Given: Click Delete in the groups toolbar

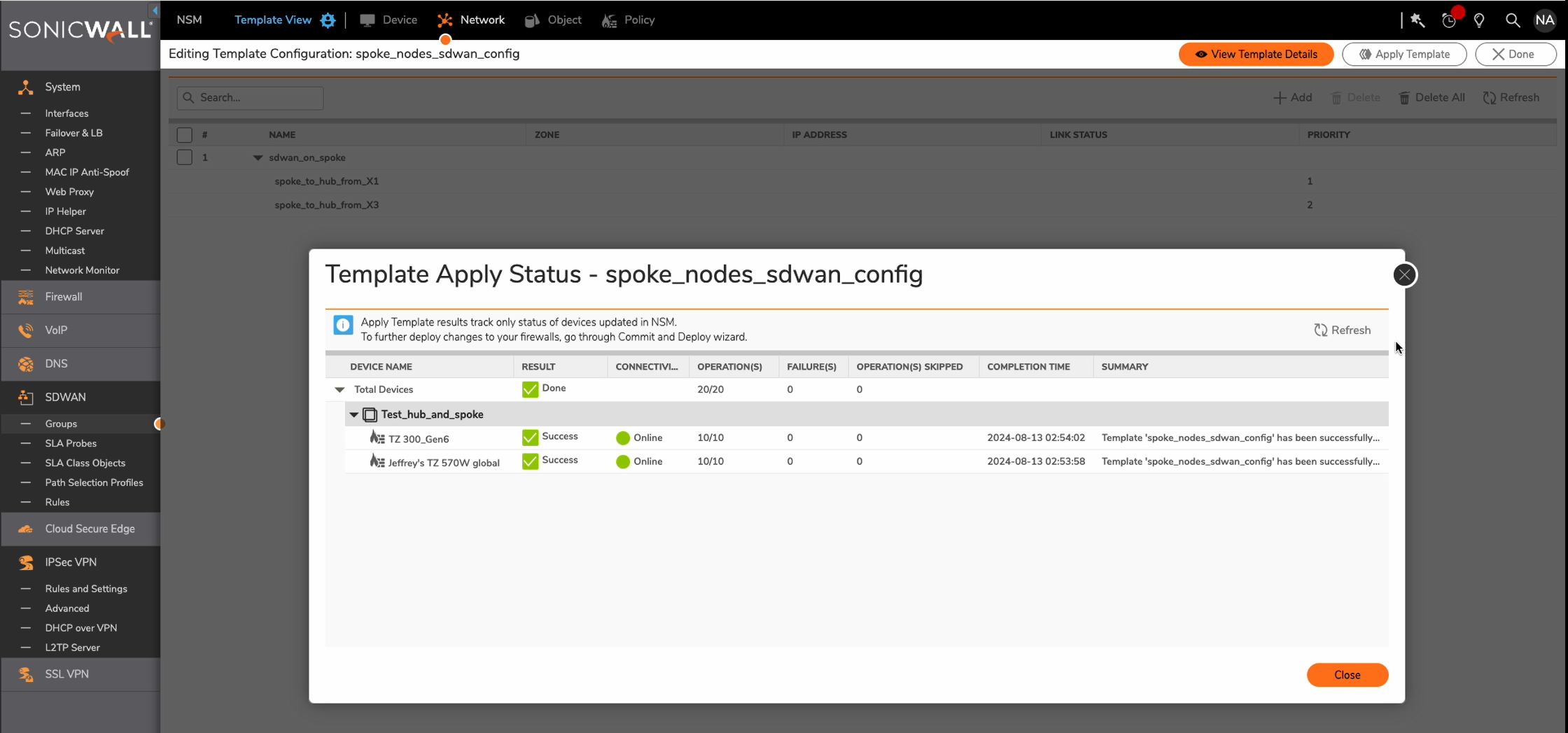Looking at the screenshot, I should pyautogui.click(x=1355, y=97).
